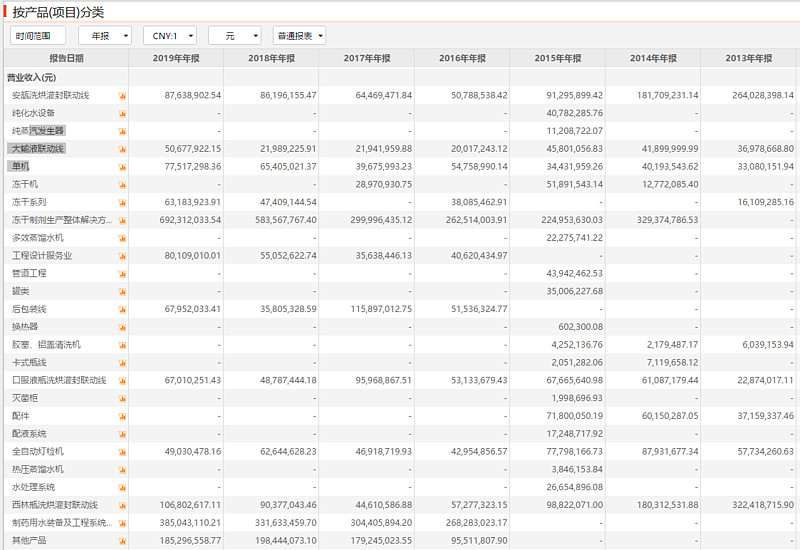Open chart icon for 西林瓶洗烘灌封联动线
The height and width of the screenshot is (550, 800).
coord(123,505)
